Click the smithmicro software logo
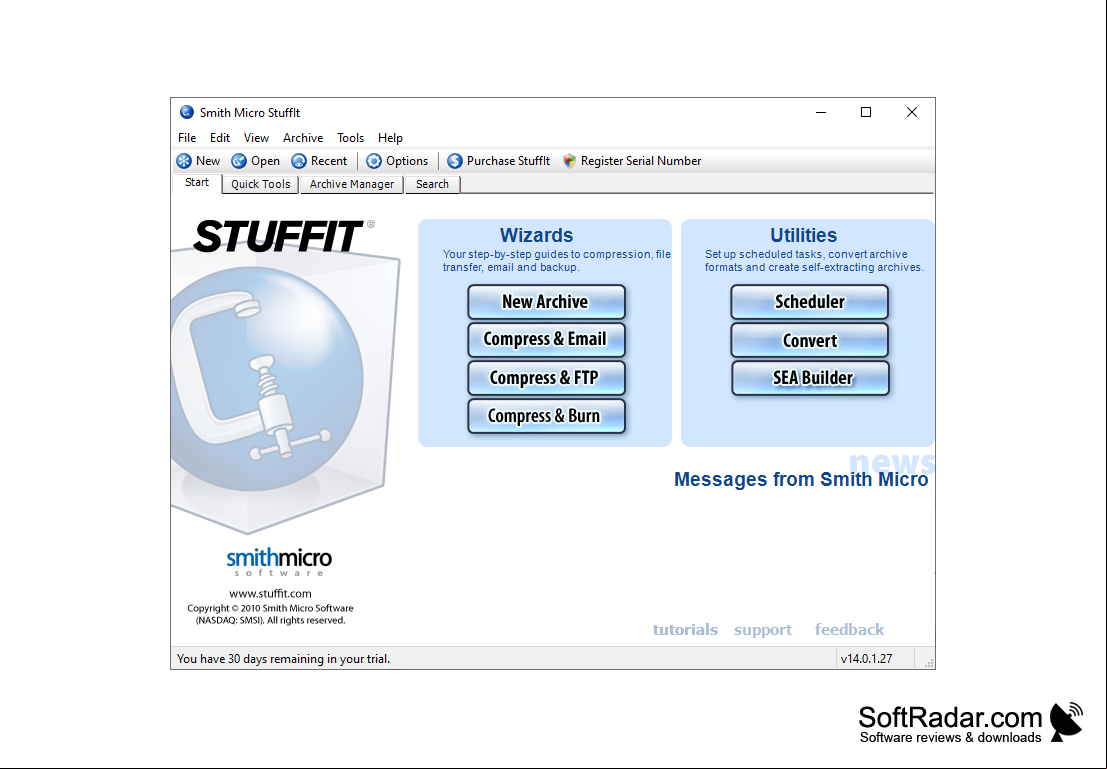 click(x=279, y=561)
